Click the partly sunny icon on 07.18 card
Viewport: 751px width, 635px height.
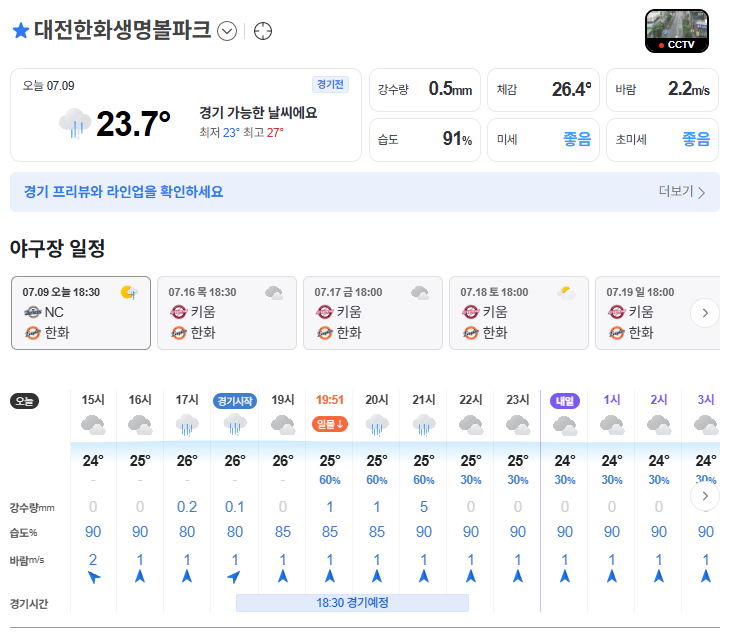566,293
